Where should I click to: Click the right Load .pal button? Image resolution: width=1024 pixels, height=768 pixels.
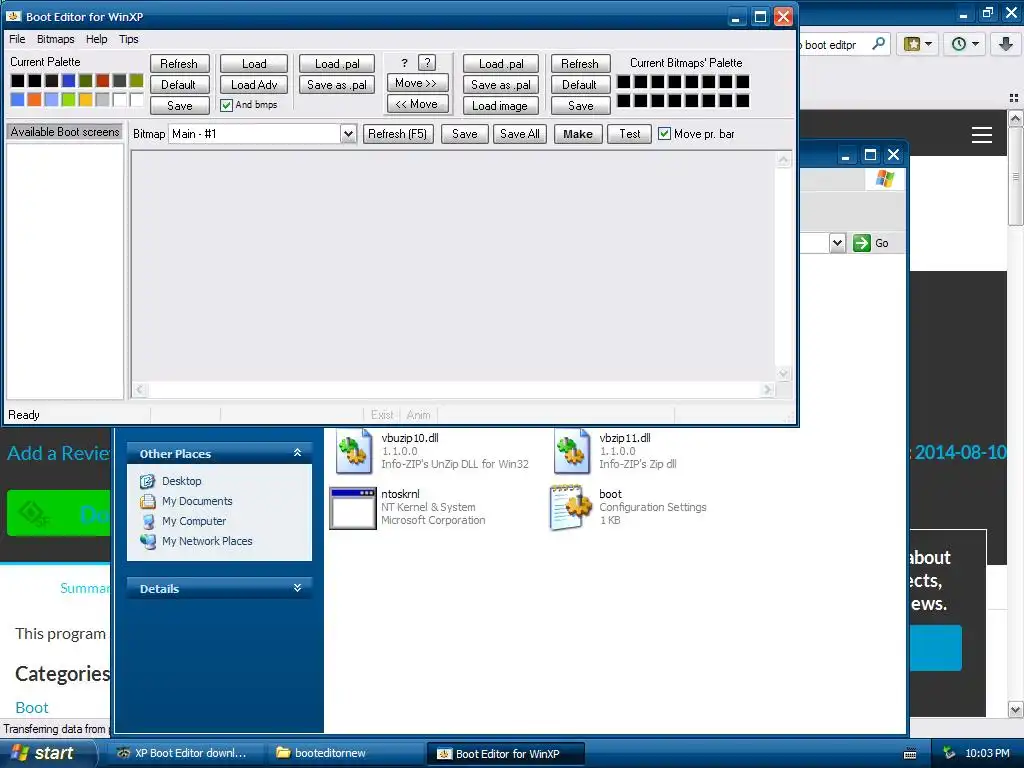pyautogui.click(x=501, y=63)
